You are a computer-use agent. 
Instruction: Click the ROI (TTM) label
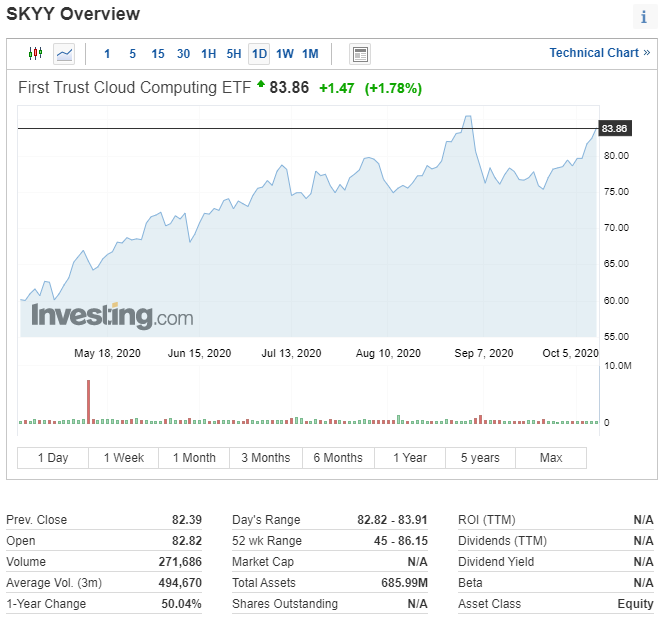click(487, 520)
